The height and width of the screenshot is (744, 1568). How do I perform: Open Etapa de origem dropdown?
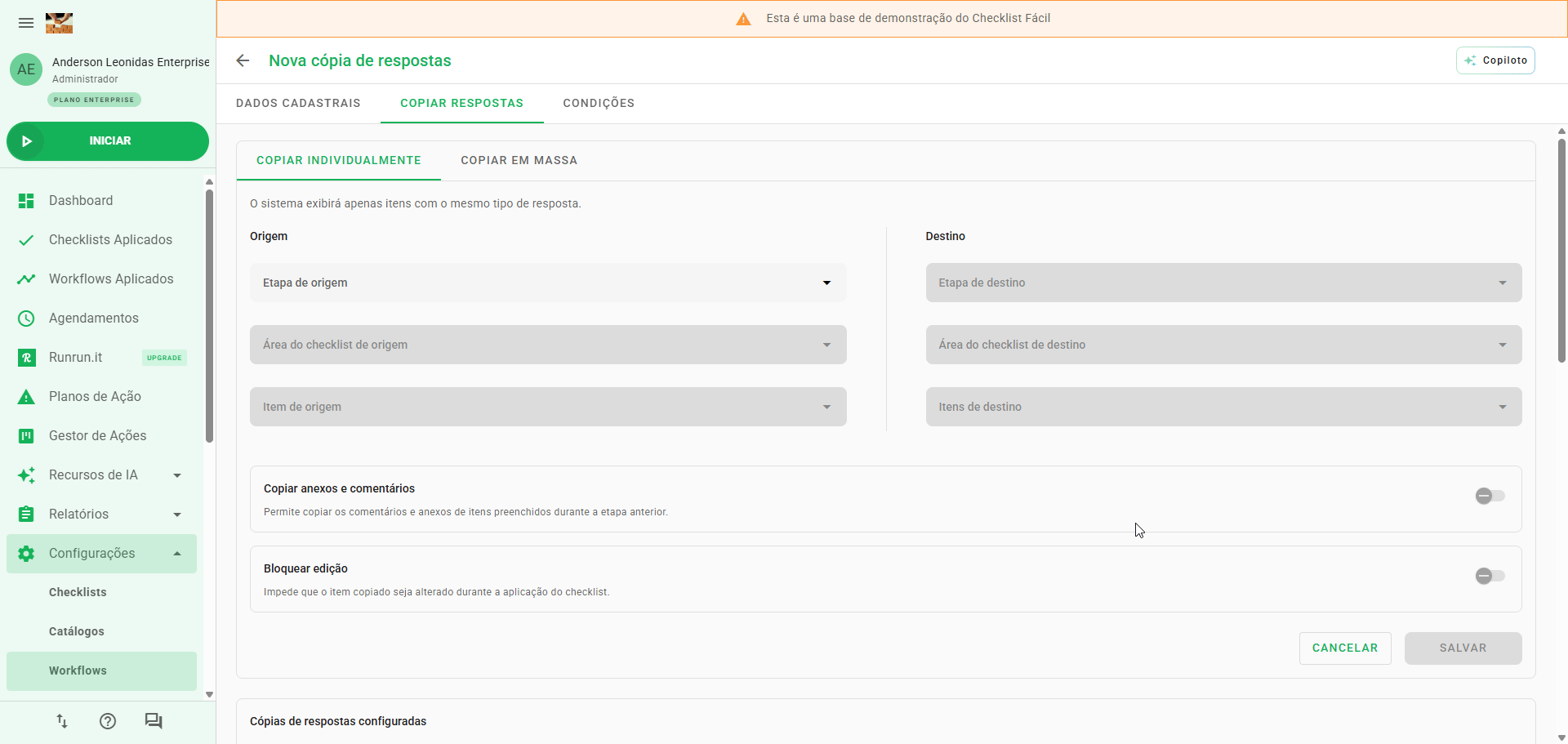(x=548, y=283)
